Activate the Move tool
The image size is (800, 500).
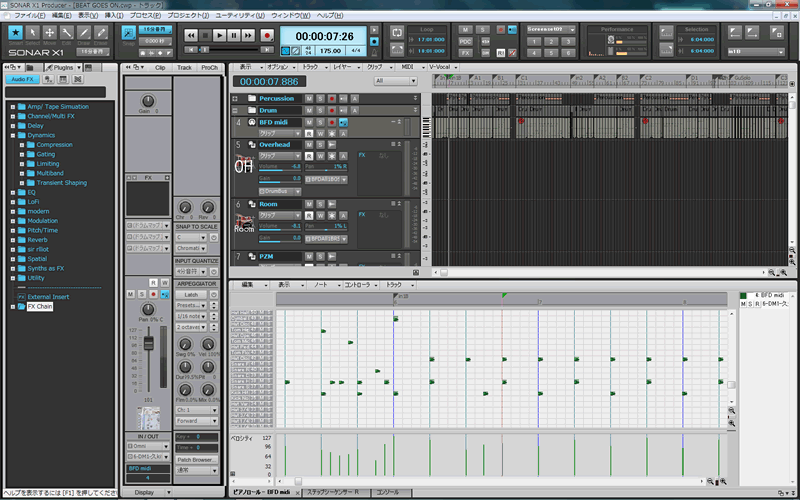point(49,33)
